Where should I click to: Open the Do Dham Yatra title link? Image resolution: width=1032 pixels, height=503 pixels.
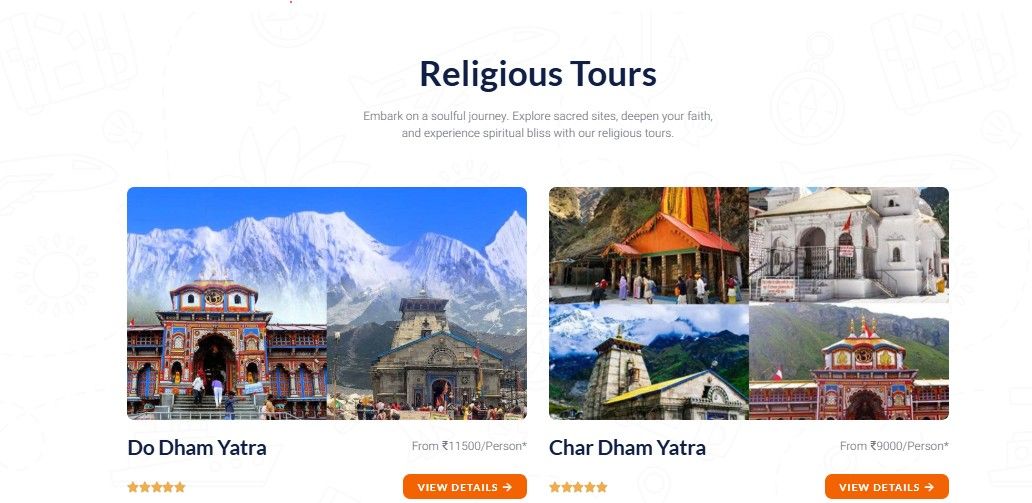(197, 448)
